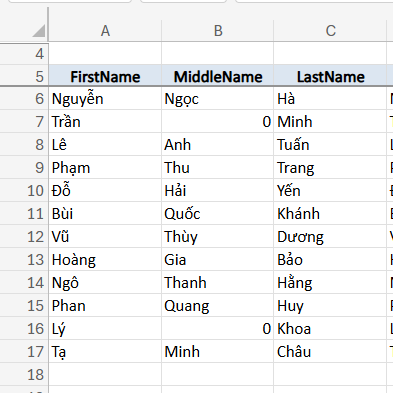Select row 18 header
393x393 pixels.
[24, 375]
